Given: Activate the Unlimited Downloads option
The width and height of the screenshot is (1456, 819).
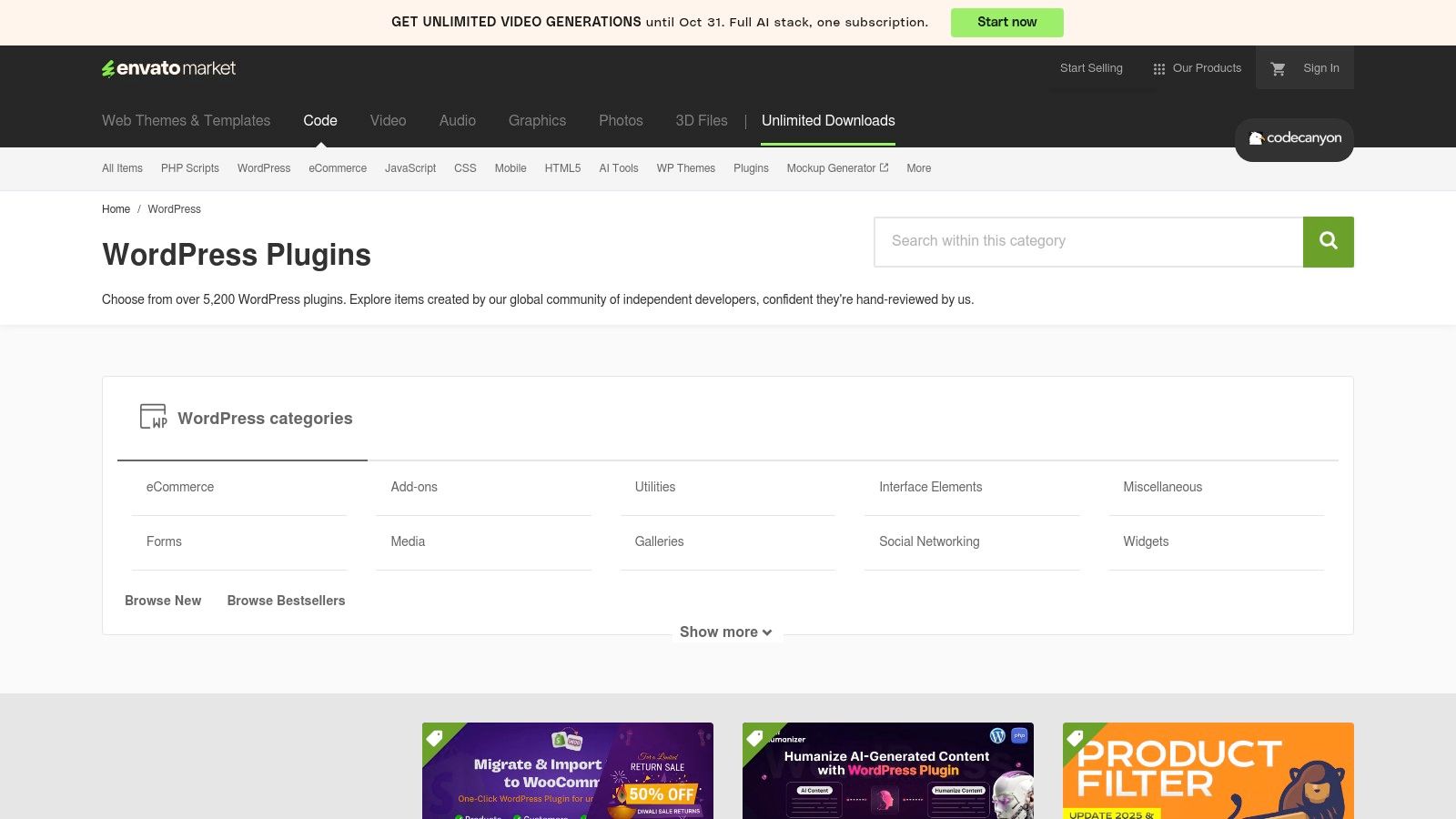Looking at the screenshot, I should tap(828, 120).
